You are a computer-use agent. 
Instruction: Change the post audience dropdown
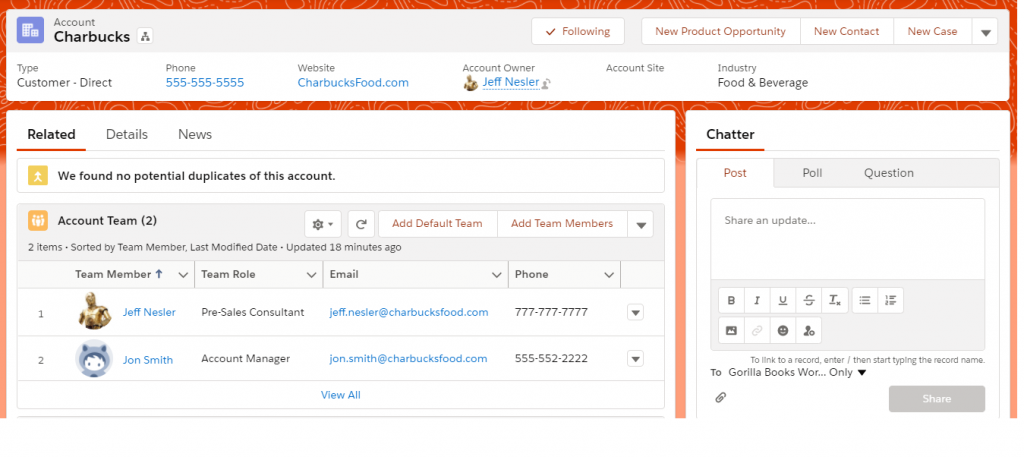point(797,372)
